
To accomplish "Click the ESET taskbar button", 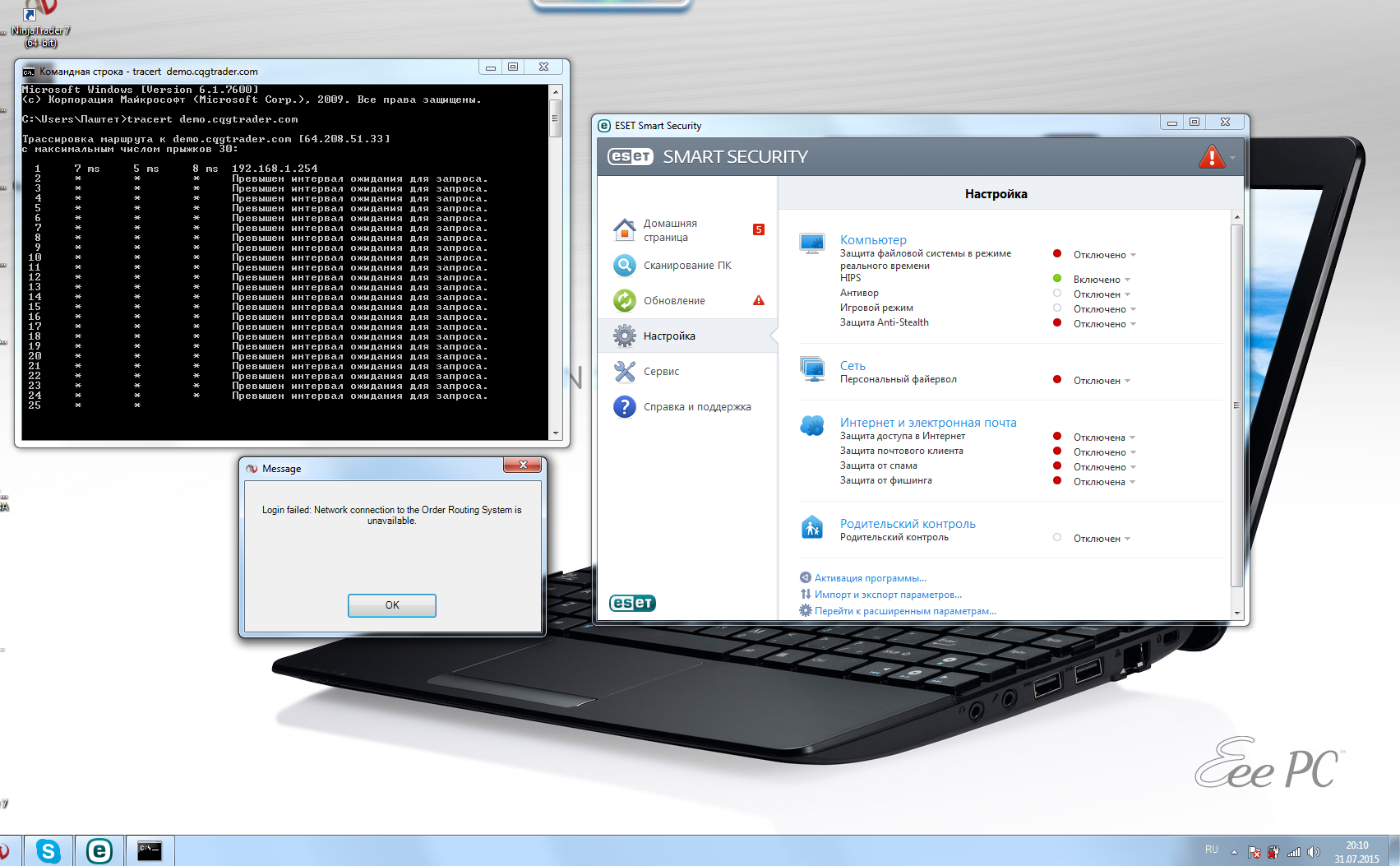I will (99, 851).
